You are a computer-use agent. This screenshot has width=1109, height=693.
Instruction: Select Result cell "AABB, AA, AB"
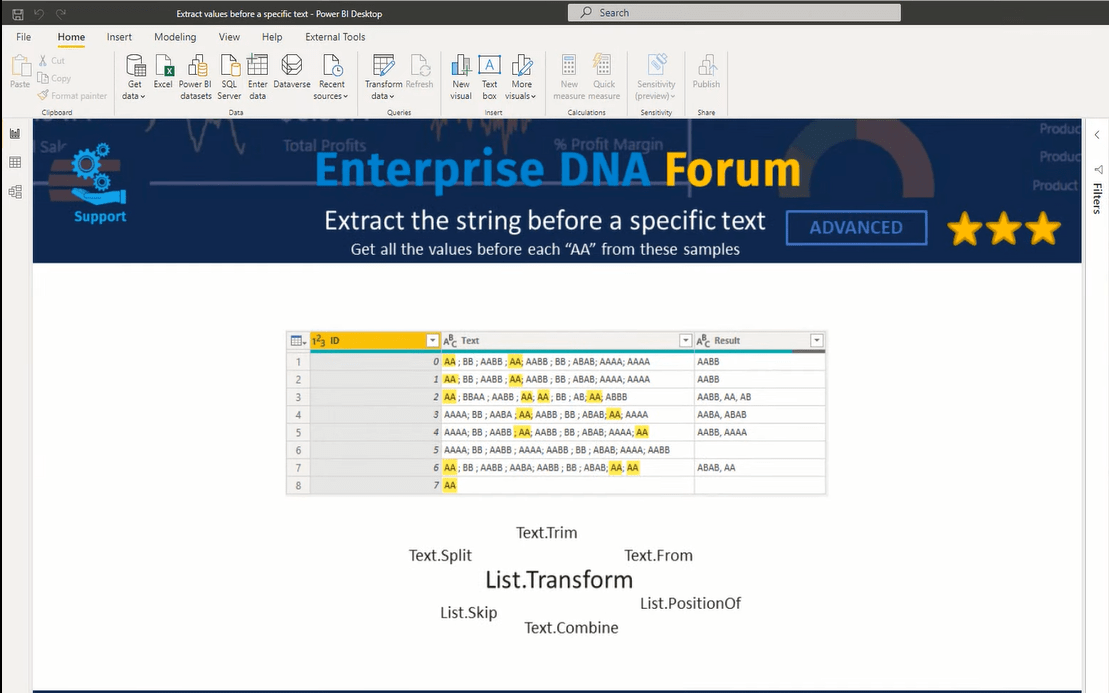tap(760, 397)
